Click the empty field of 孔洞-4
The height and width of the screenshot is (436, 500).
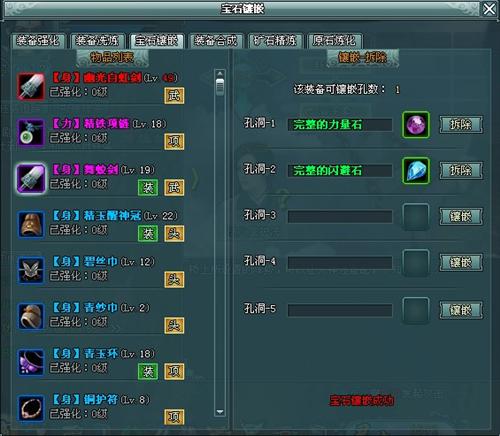tap(340, 263)
